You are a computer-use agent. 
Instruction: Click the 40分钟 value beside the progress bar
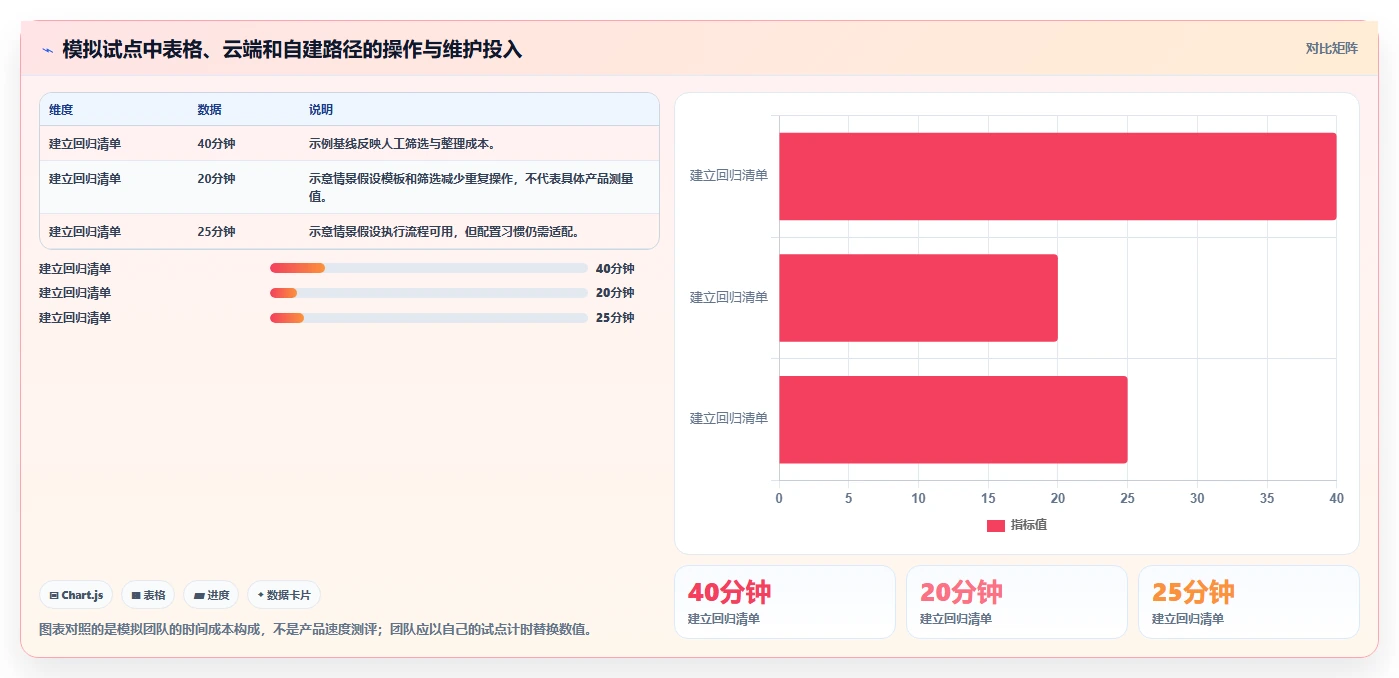click(x=615, y=269)
